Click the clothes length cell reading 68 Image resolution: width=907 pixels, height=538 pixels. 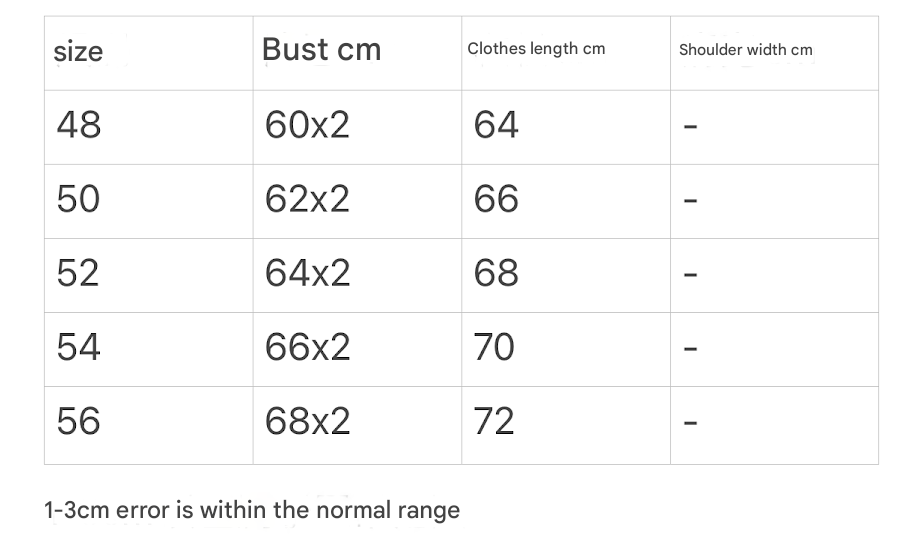pyautogui.click(x=496, y=273)
